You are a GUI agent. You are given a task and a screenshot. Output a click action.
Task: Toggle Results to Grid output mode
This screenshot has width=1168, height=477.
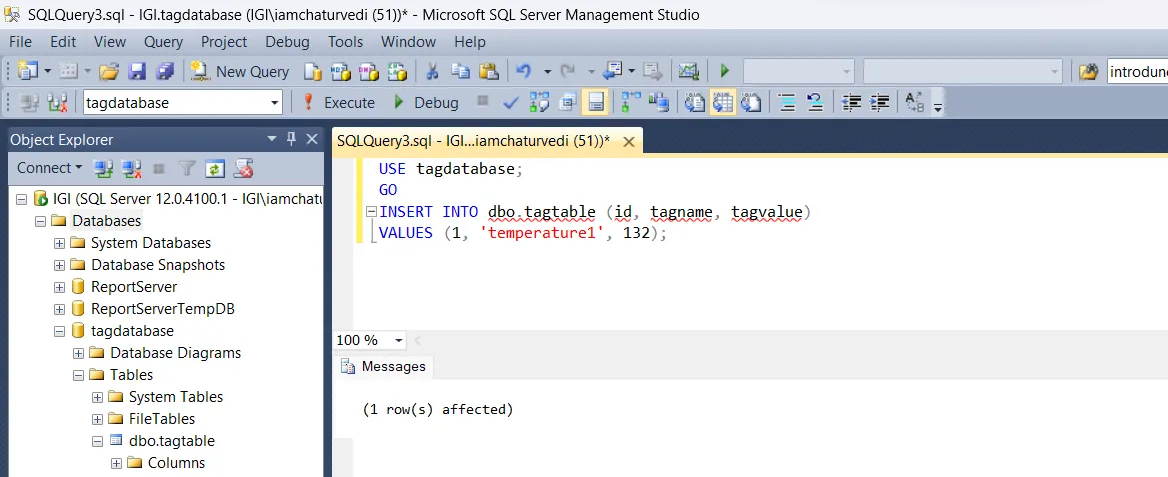[723, 102]
